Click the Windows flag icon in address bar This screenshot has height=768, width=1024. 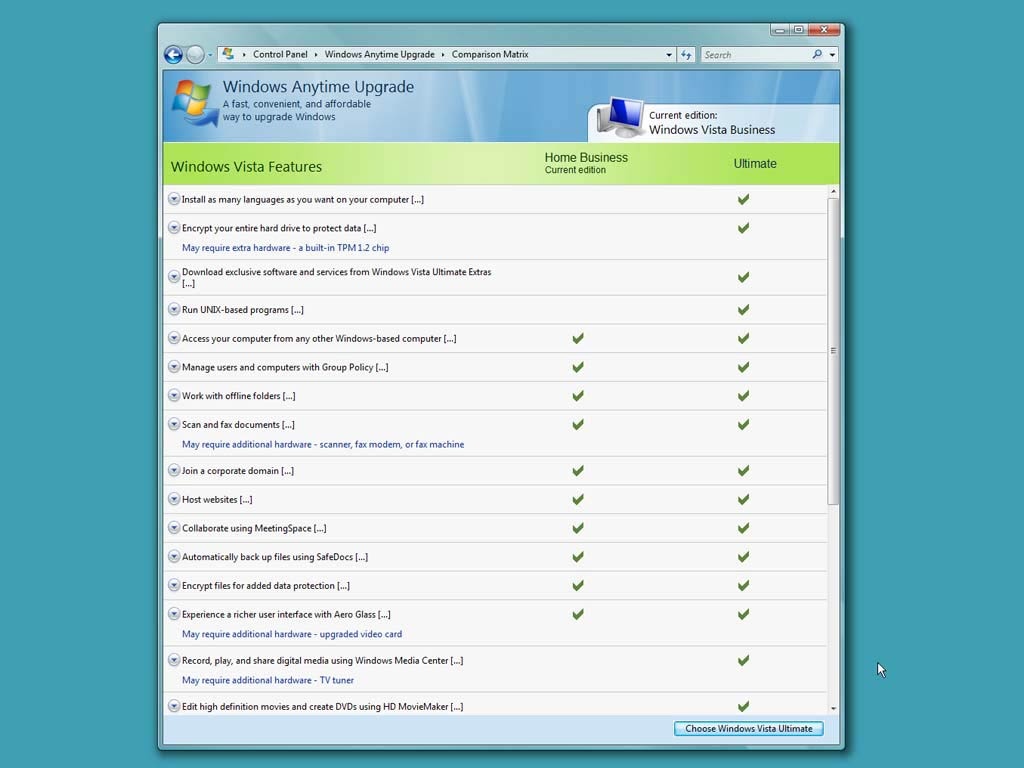[227, 54]
